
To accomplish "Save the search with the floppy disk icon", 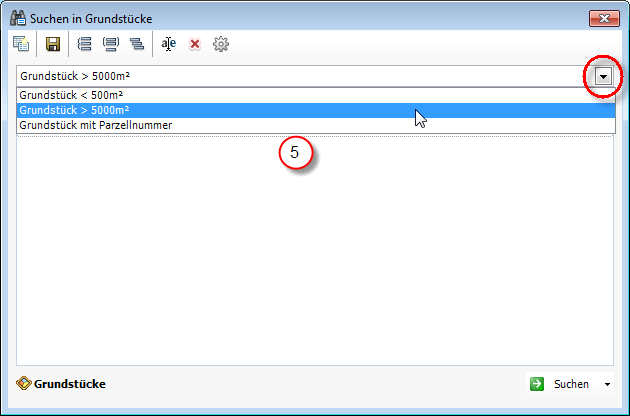I will 53,44.
